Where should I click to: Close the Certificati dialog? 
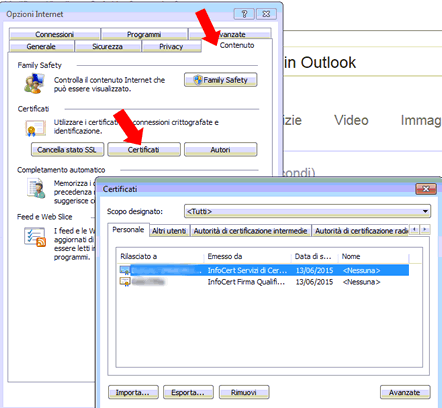(426, 189)
